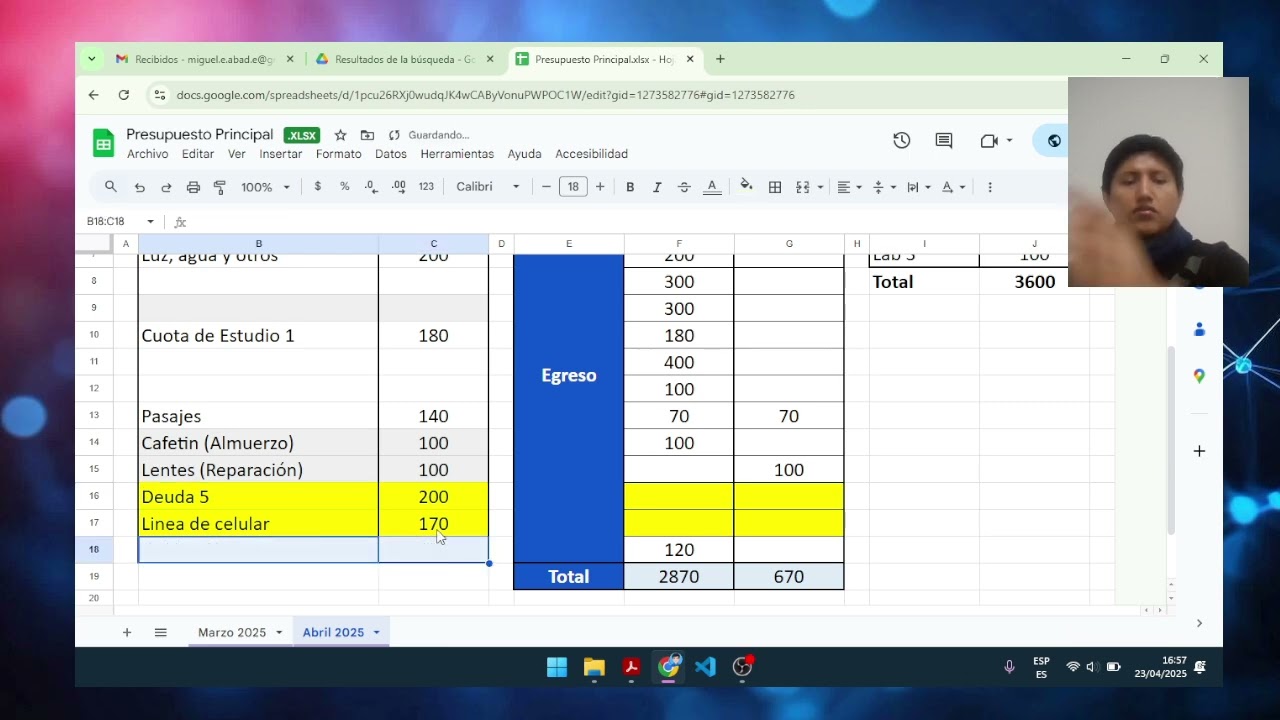Add a new sheet with plus button
Image resolution: width=1280 pixels, height=720 pixels.
(x=127, y=632)
